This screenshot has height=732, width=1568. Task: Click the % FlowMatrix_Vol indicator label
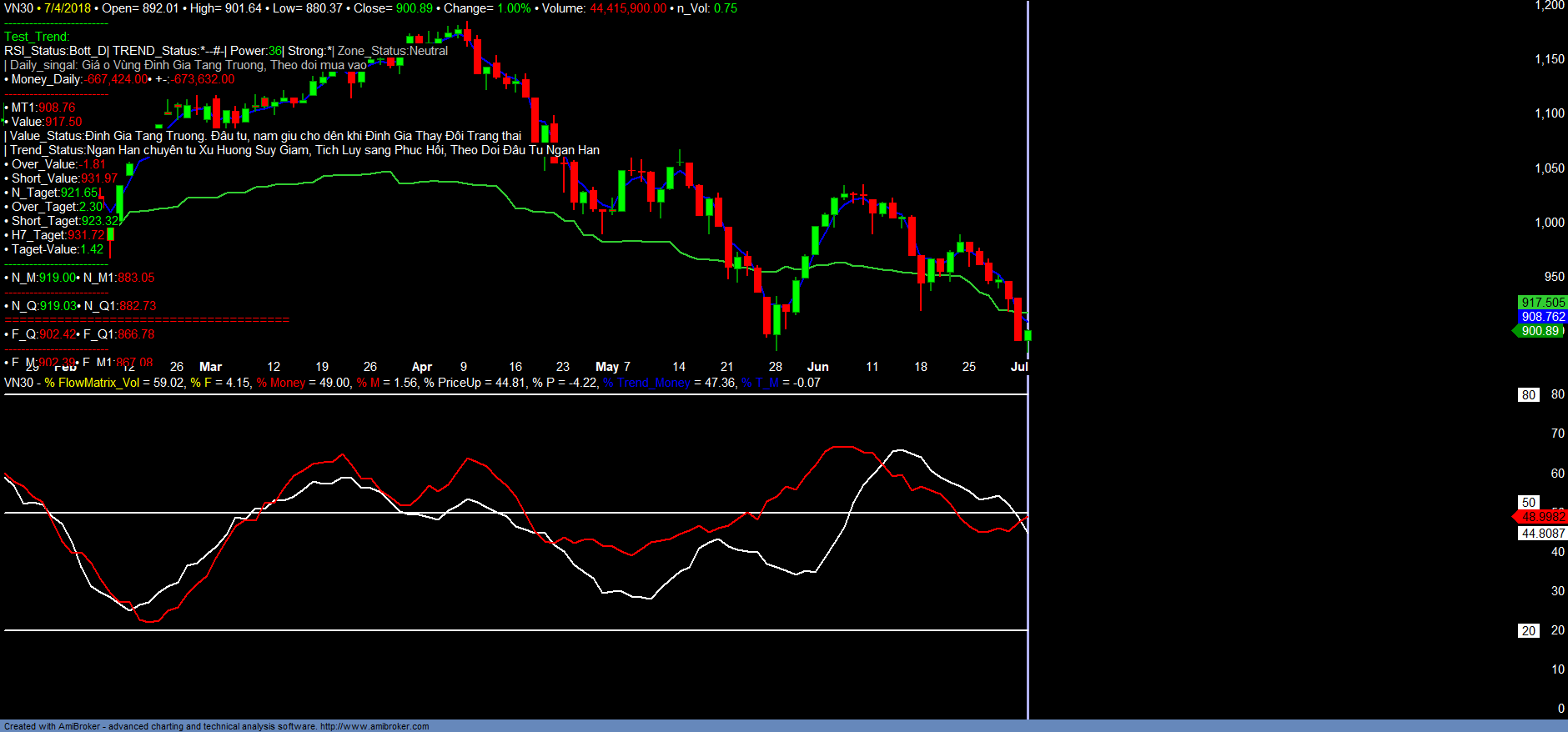92,383
